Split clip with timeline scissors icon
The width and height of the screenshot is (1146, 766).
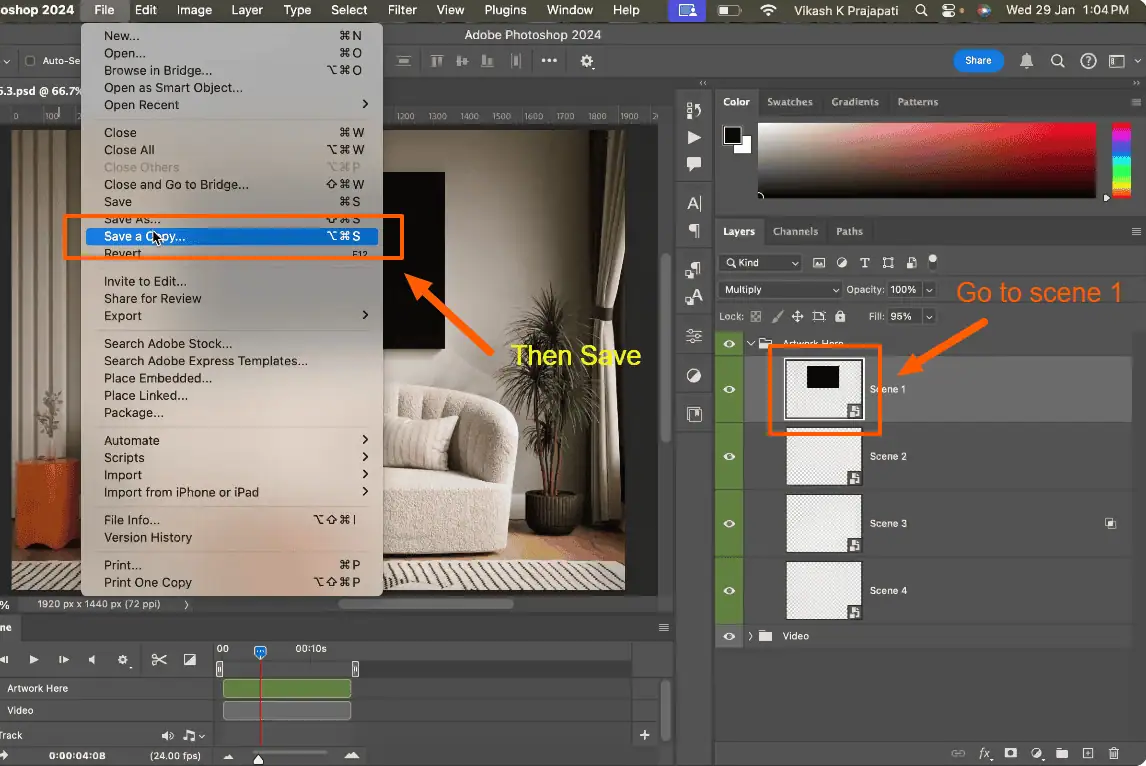tap(158, 660)
